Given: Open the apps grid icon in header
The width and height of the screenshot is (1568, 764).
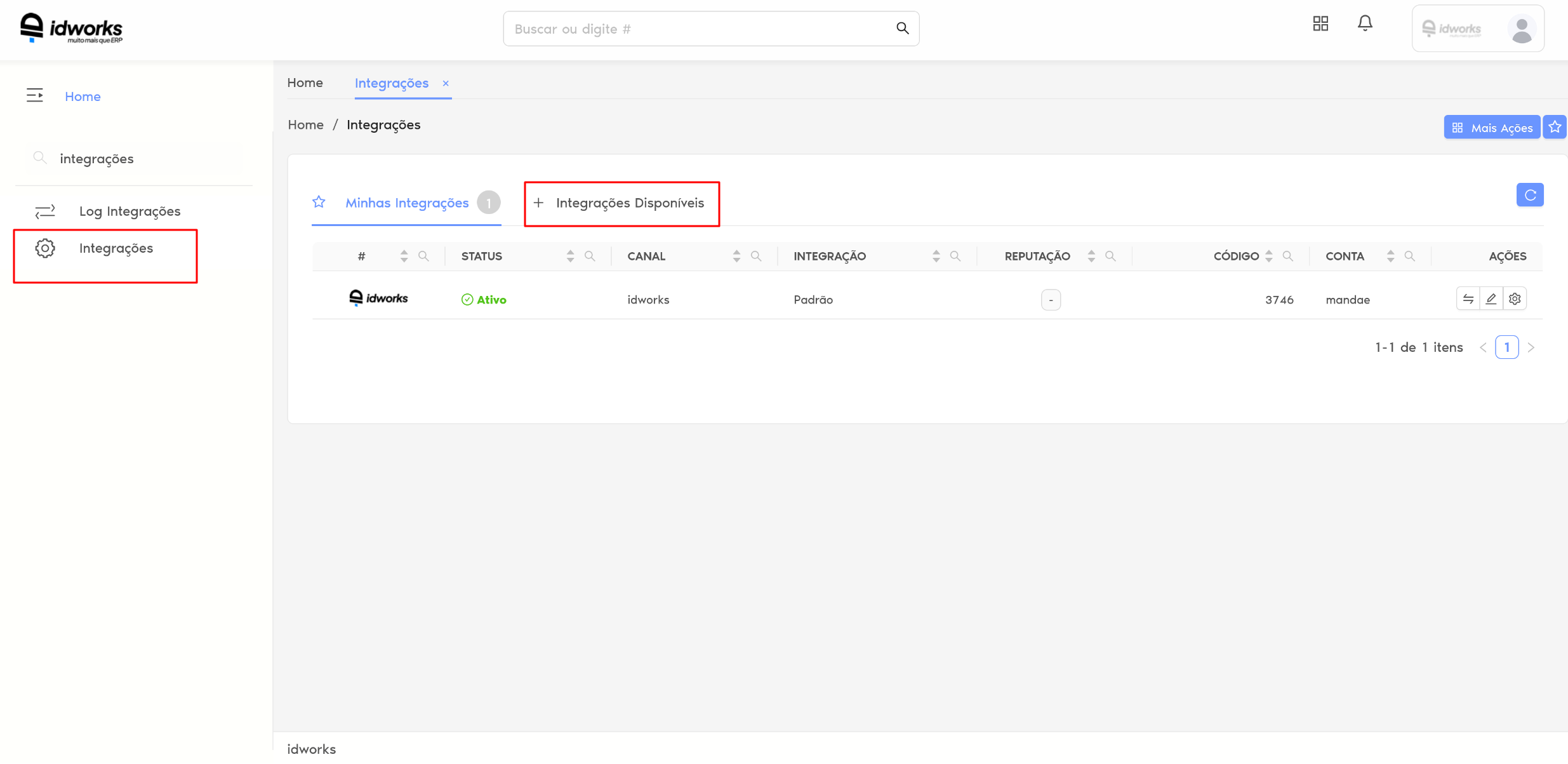Looking at the screenshot, I should (x=1320, y=23).
